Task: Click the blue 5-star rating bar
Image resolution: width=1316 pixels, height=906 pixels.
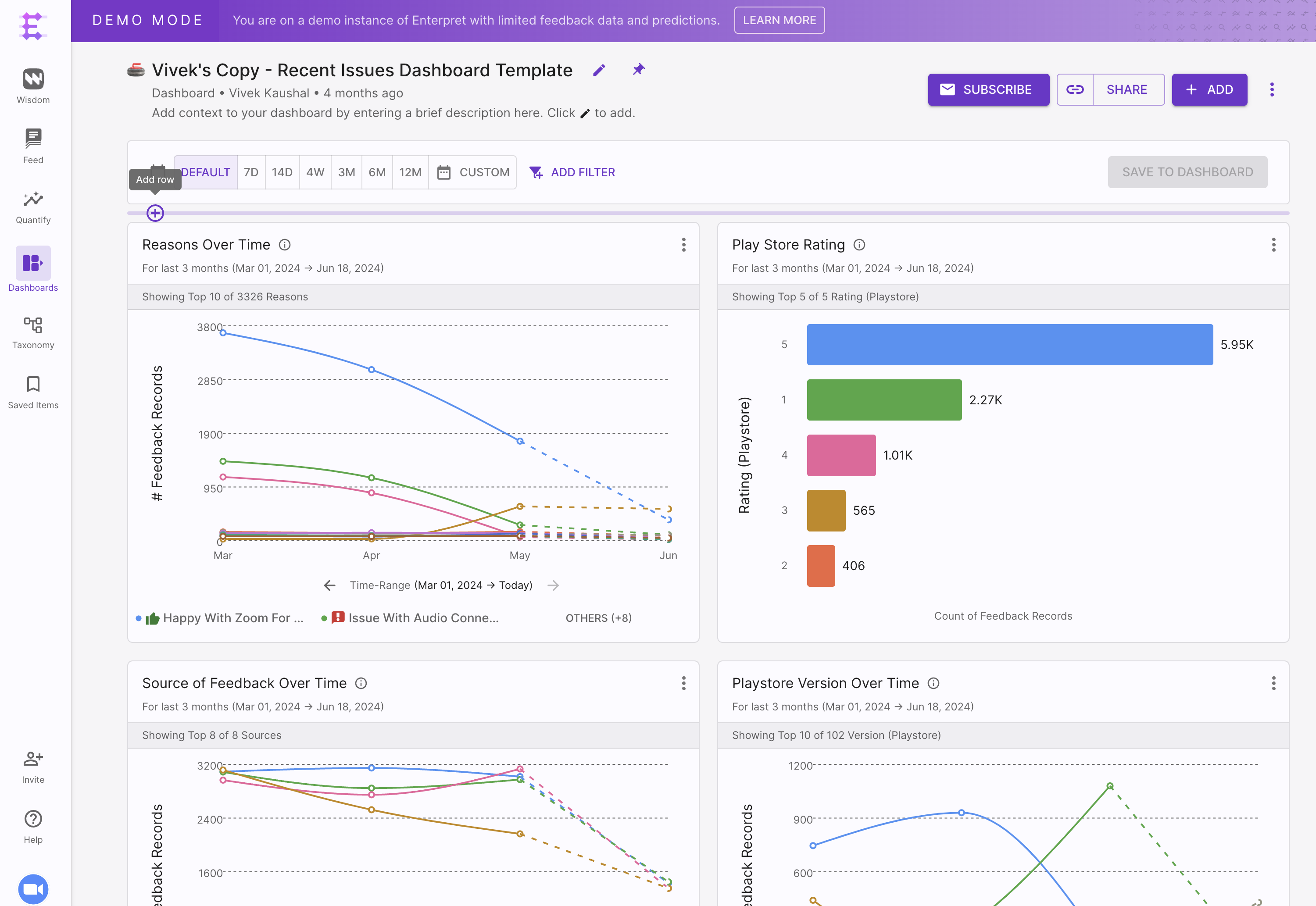Action: tap(1009, 345)
